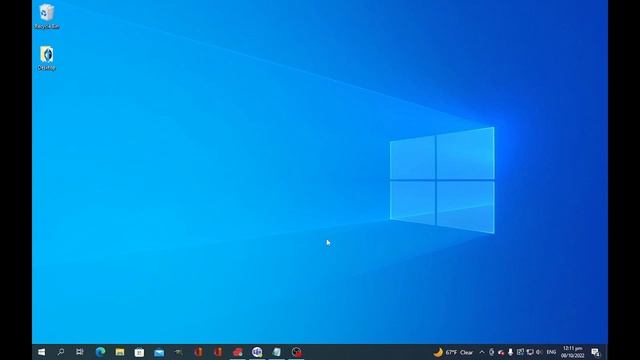The width and height of the screenshot is (640, 360).
Task: Open the Mail app on the taskbar
Action: (x=159, y=352)
